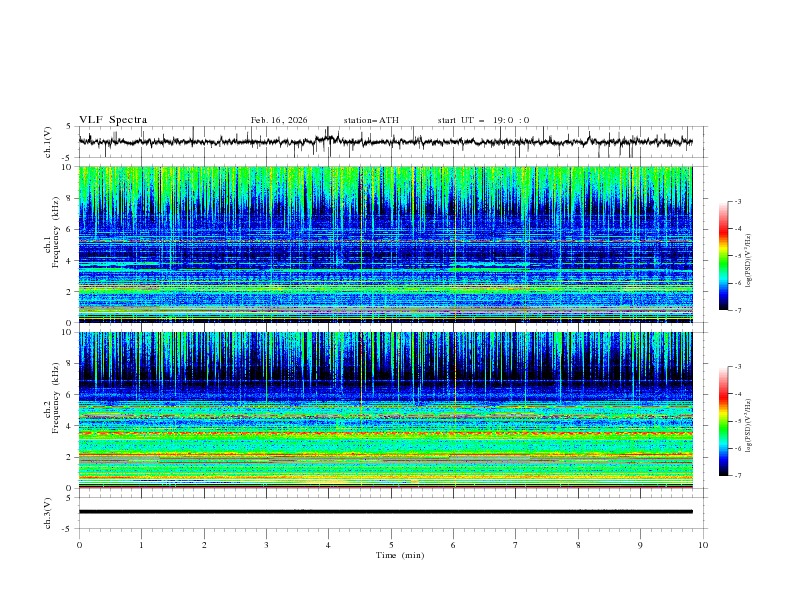Click inside the ch.2 spectrogram panel
The height and width of the screenshot is (612, 792).
coord(385,410)
